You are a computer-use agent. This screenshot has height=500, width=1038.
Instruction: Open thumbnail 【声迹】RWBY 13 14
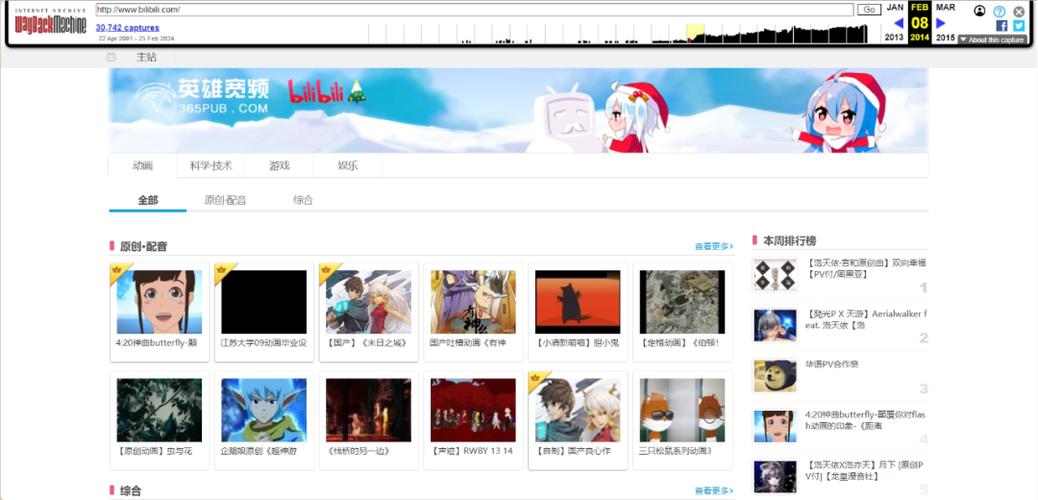click(473, 410)
